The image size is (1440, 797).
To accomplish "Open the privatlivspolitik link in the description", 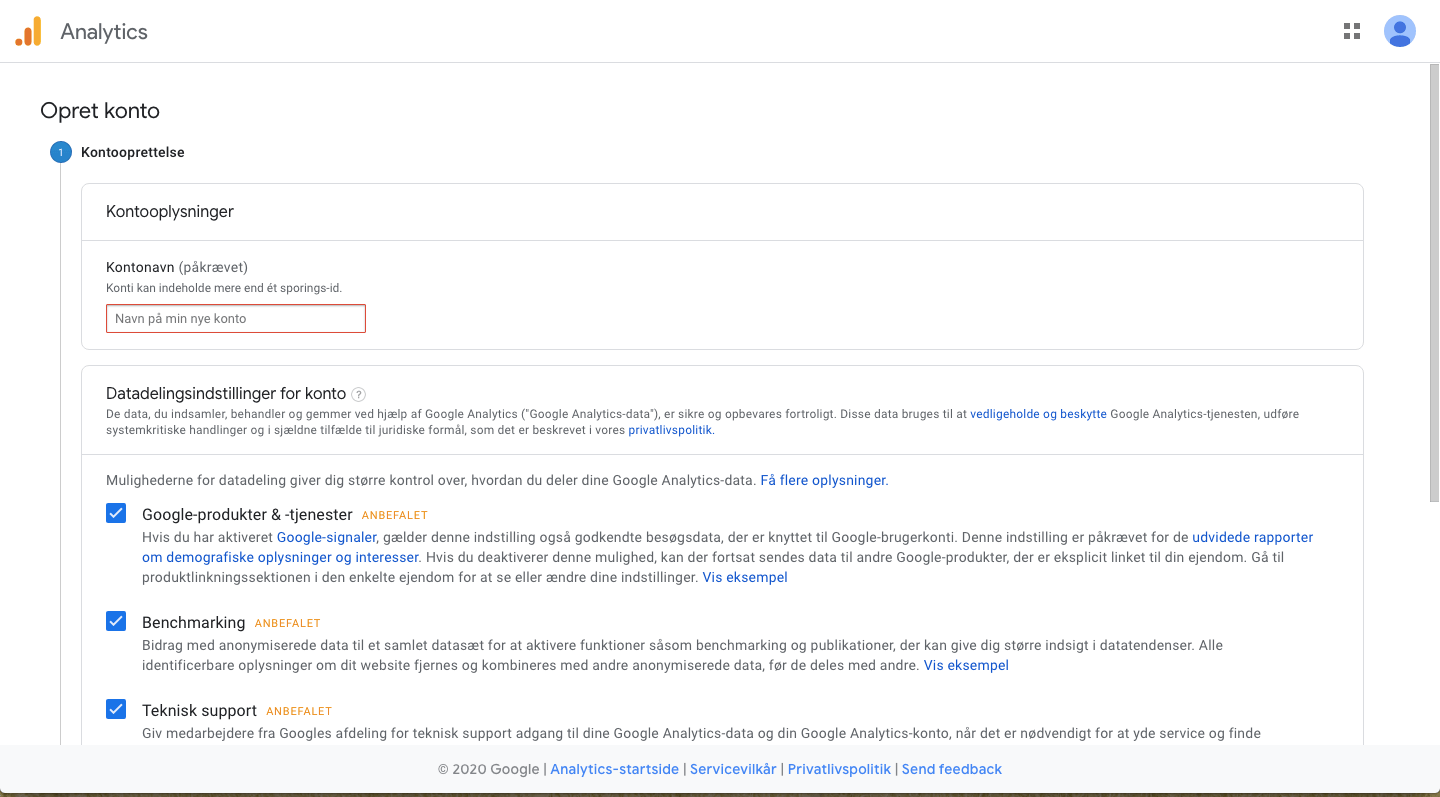I will click(670, 430).
